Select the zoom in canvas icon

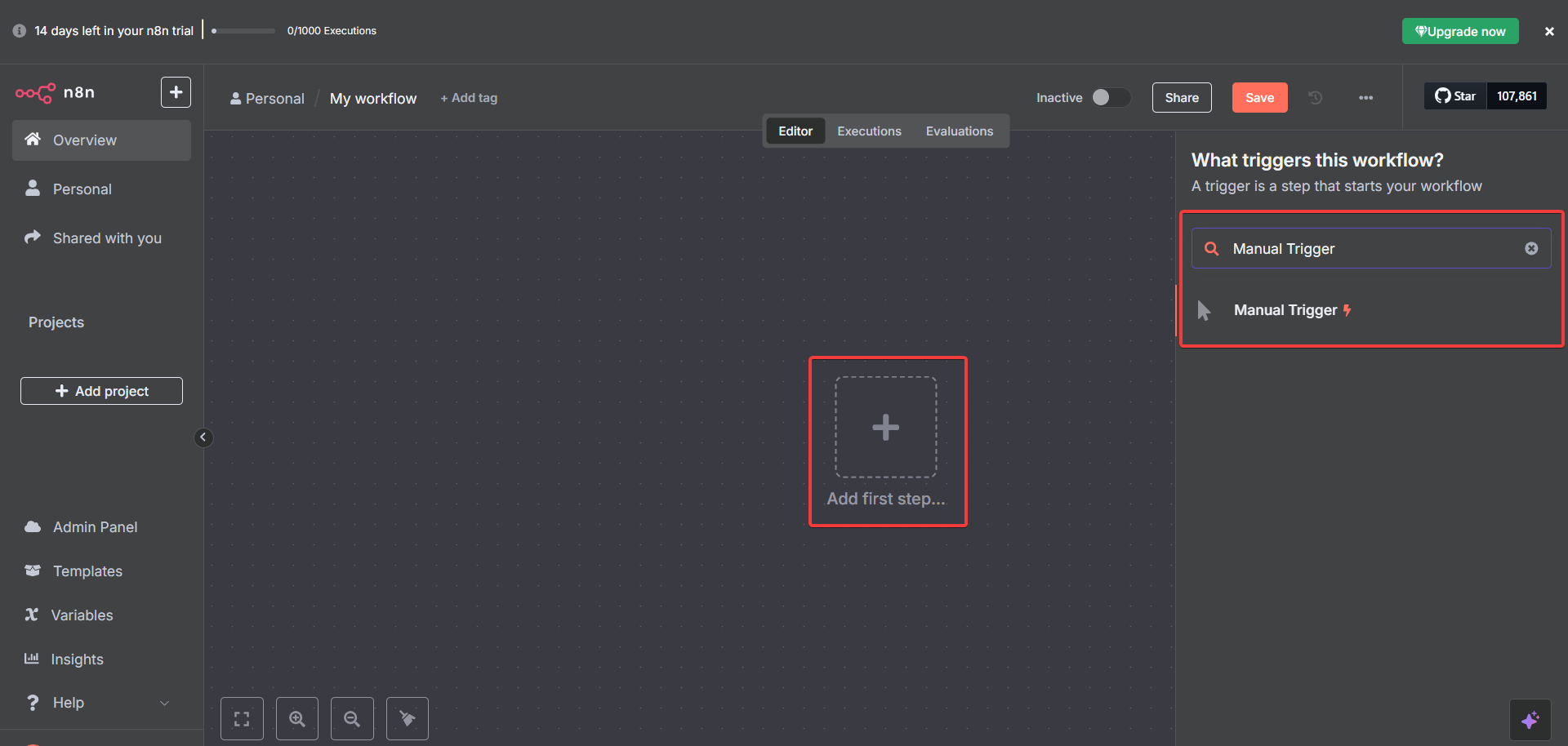tap(296, 718)
